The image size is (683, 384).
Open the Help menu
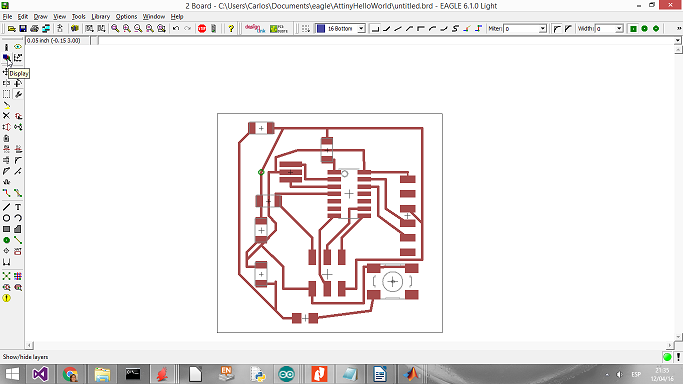(176, 17)
